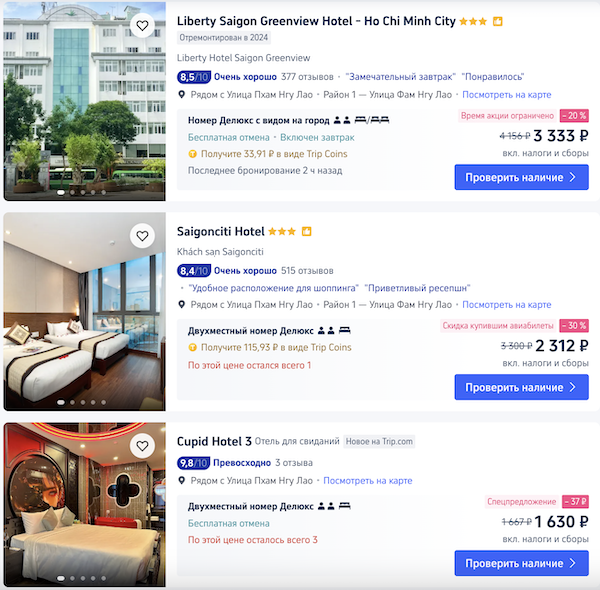Image resolution: width=600 pixels, height=590 pixels.
Task: Click the badge icon next to Saigonciti Hotel stars
Action: point(306,231)
